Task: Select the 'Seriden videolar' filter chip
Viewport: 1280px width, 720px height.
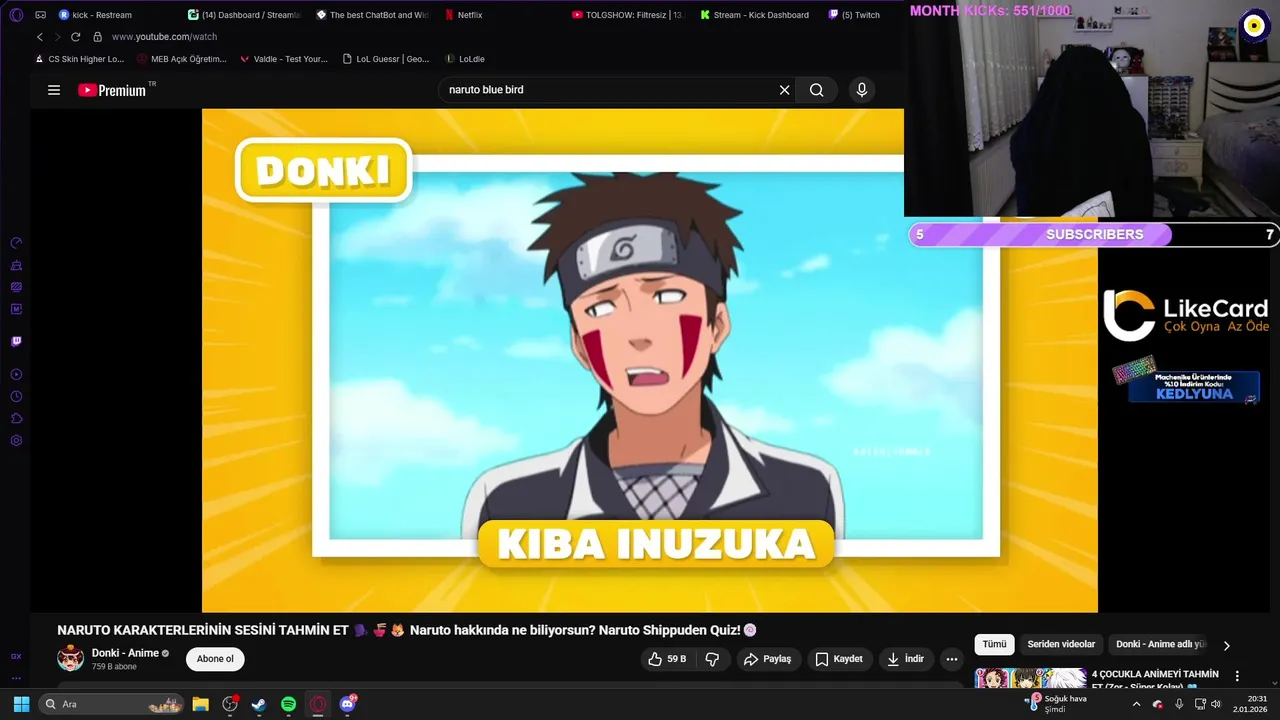Action: coord(1061,645)
